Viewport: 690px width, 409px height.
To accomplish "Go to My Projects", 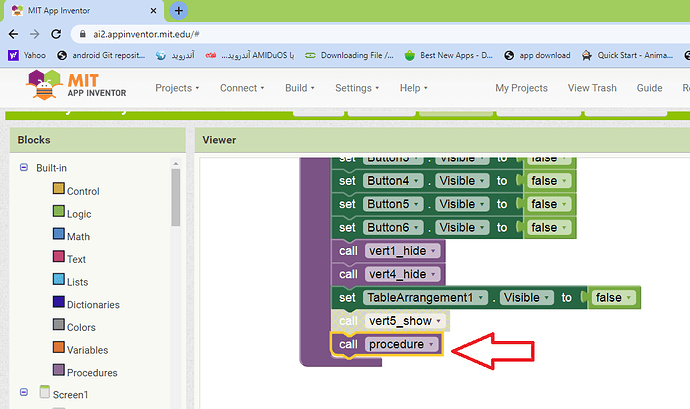I will (521, 88).
